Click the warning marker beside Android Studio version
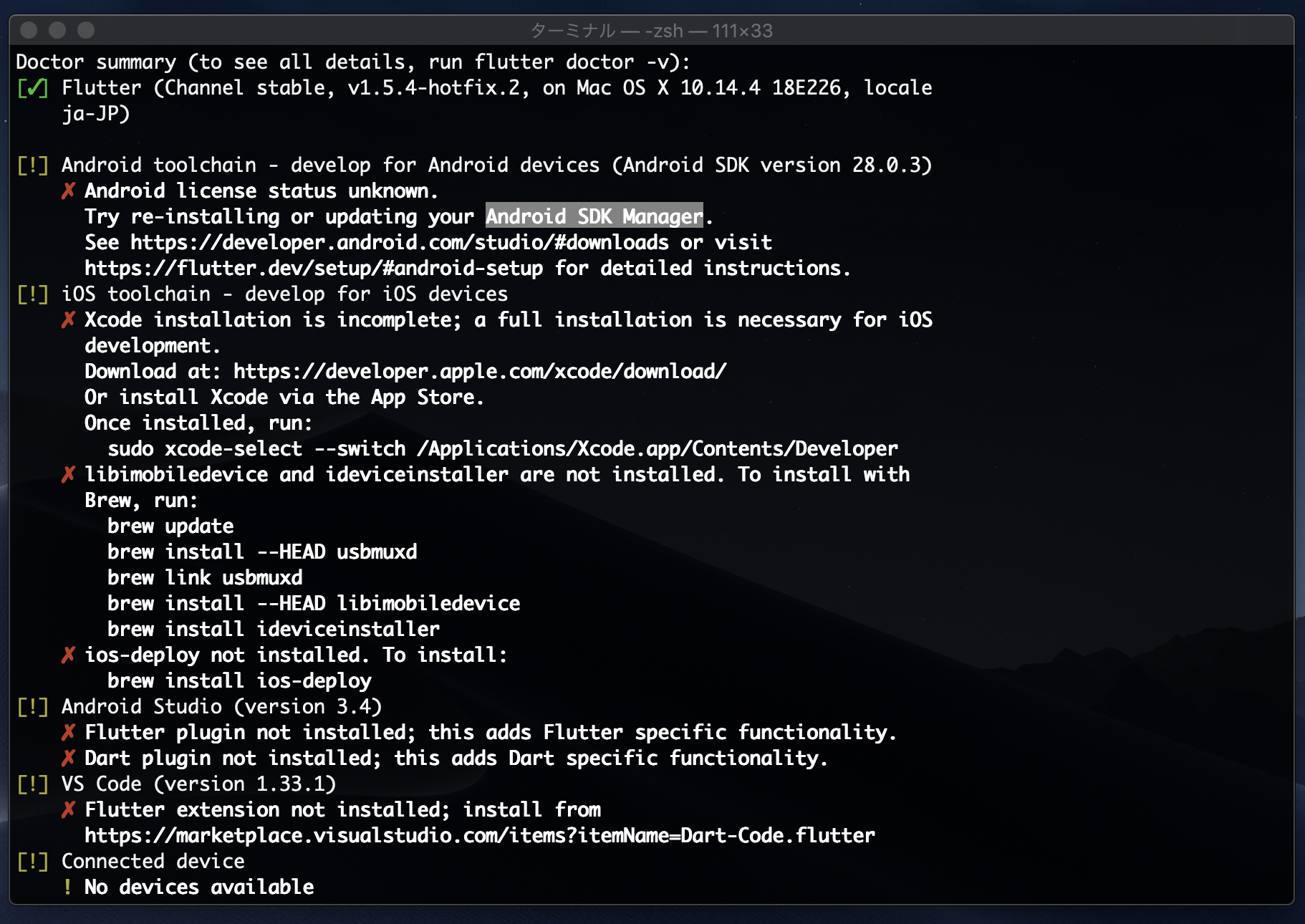Screen dimensions: 1305x924 33,707
